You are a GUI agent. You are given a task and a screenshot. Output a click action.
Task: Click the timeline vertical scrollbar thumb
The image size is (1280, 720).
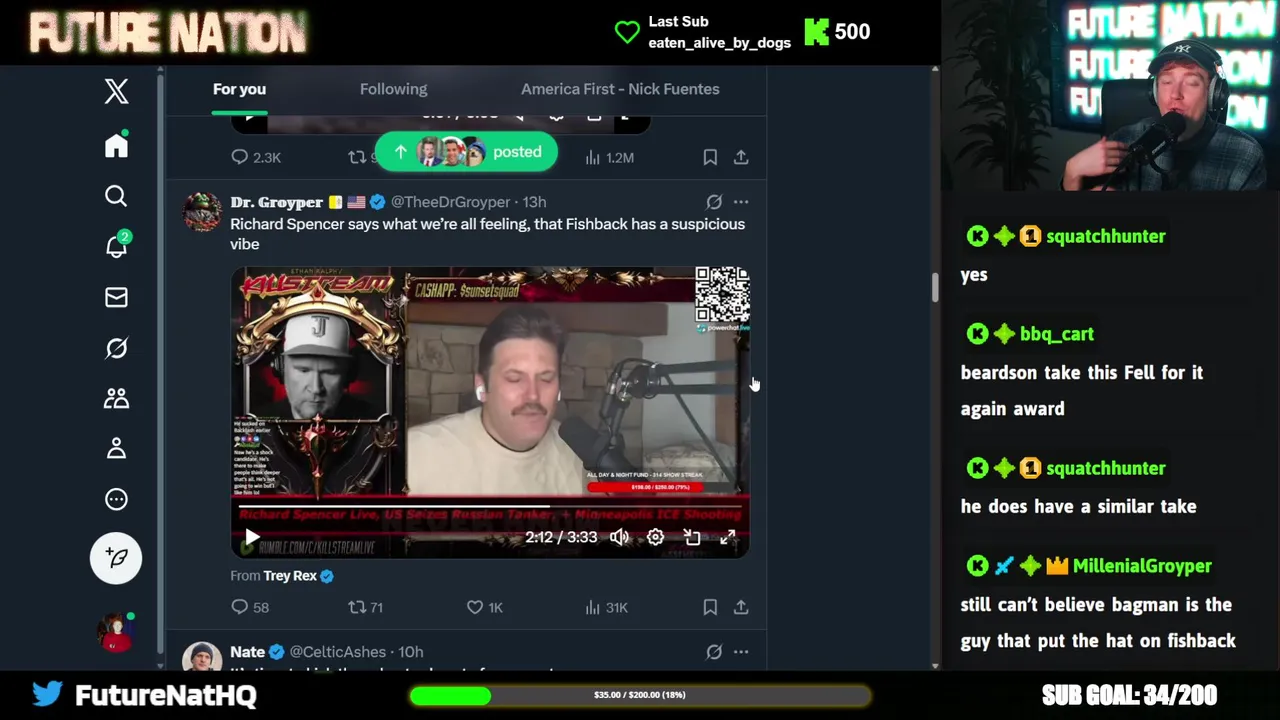(935, 288)
